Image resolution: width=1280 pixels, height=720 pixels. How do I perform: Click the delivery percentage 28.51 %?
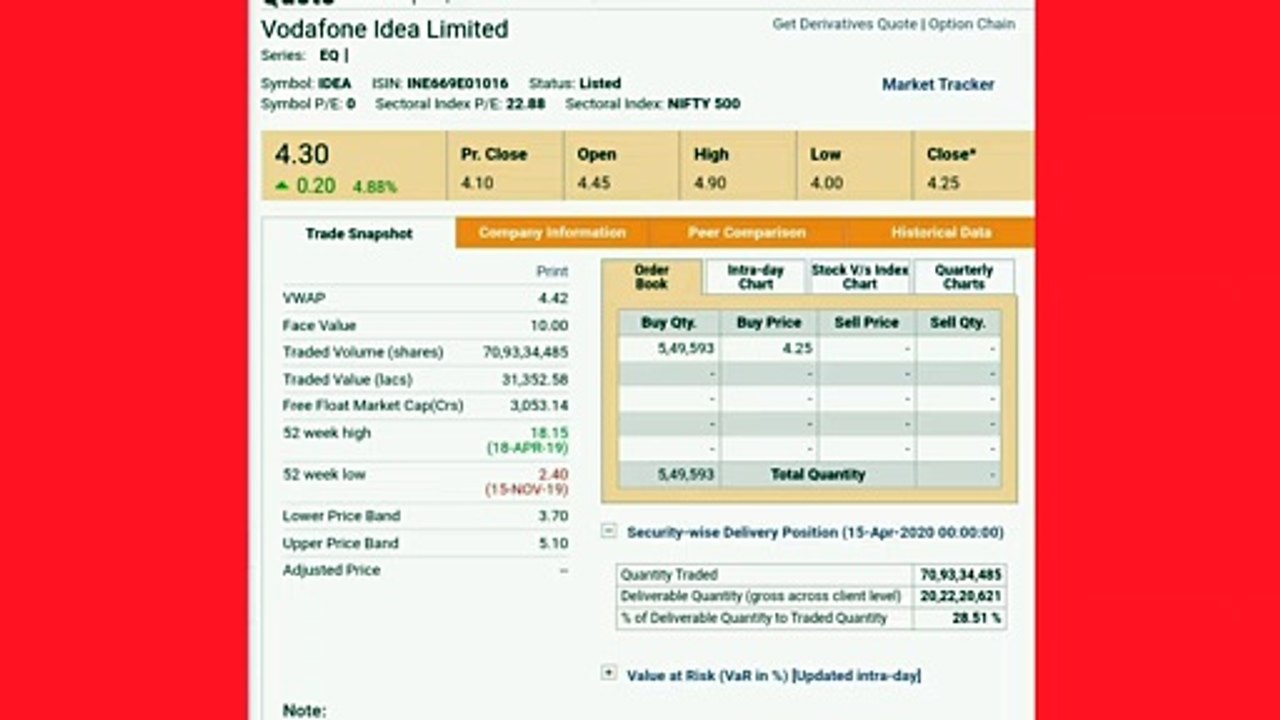coord(977,618)
